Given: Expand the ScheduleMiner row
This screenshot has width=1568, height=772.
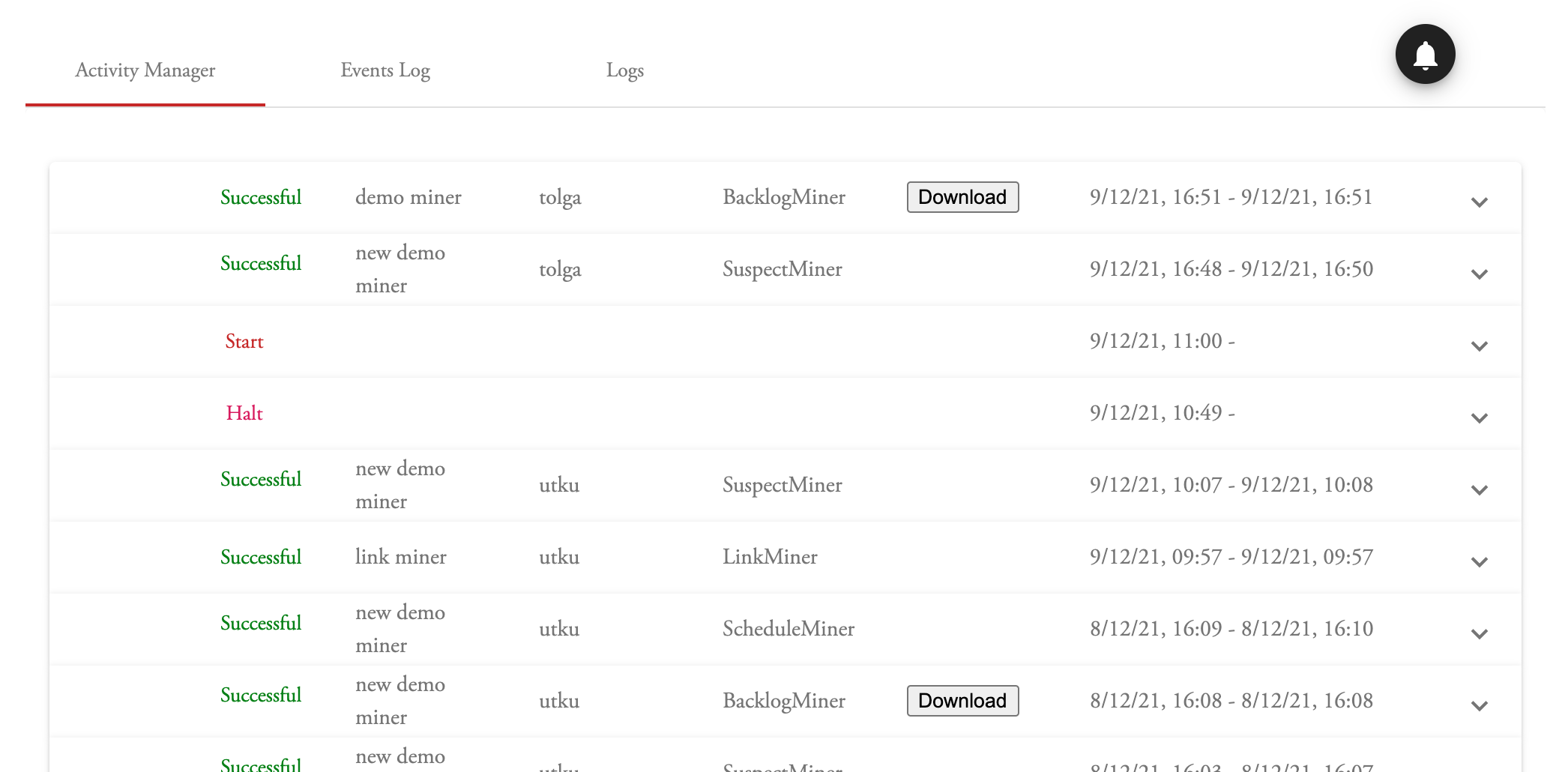Looking at the screenshot, I should [x=1479, y=633].
